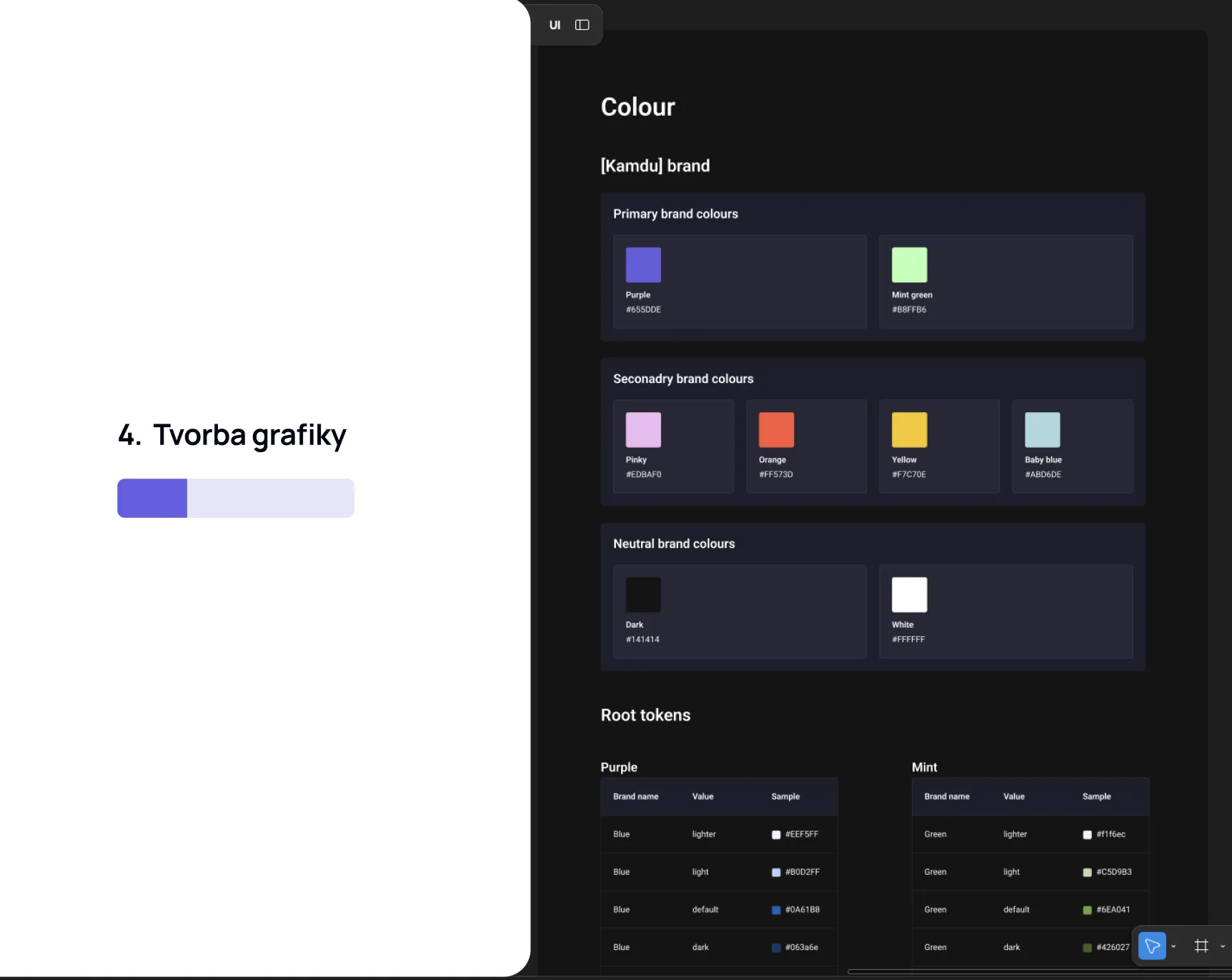The height and width of the screenshot is (980, 1232).
Task: Click the Purple #655DDE colour swatch
Action: tap(643, 265)
